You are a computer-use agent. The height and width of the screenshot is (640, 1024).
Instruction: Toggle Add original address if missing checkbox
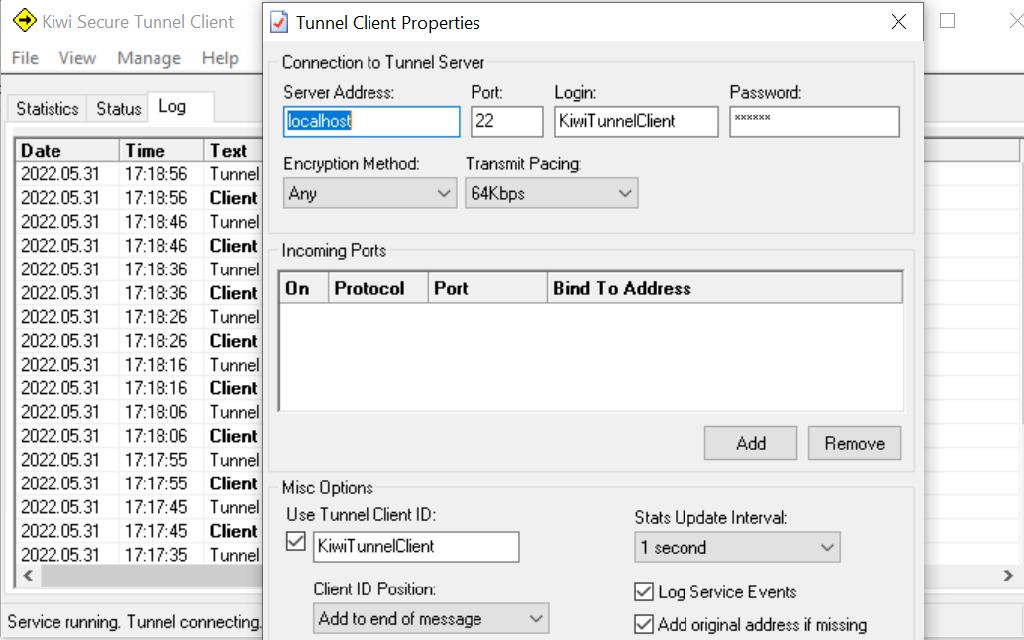(x=644, y=624)
